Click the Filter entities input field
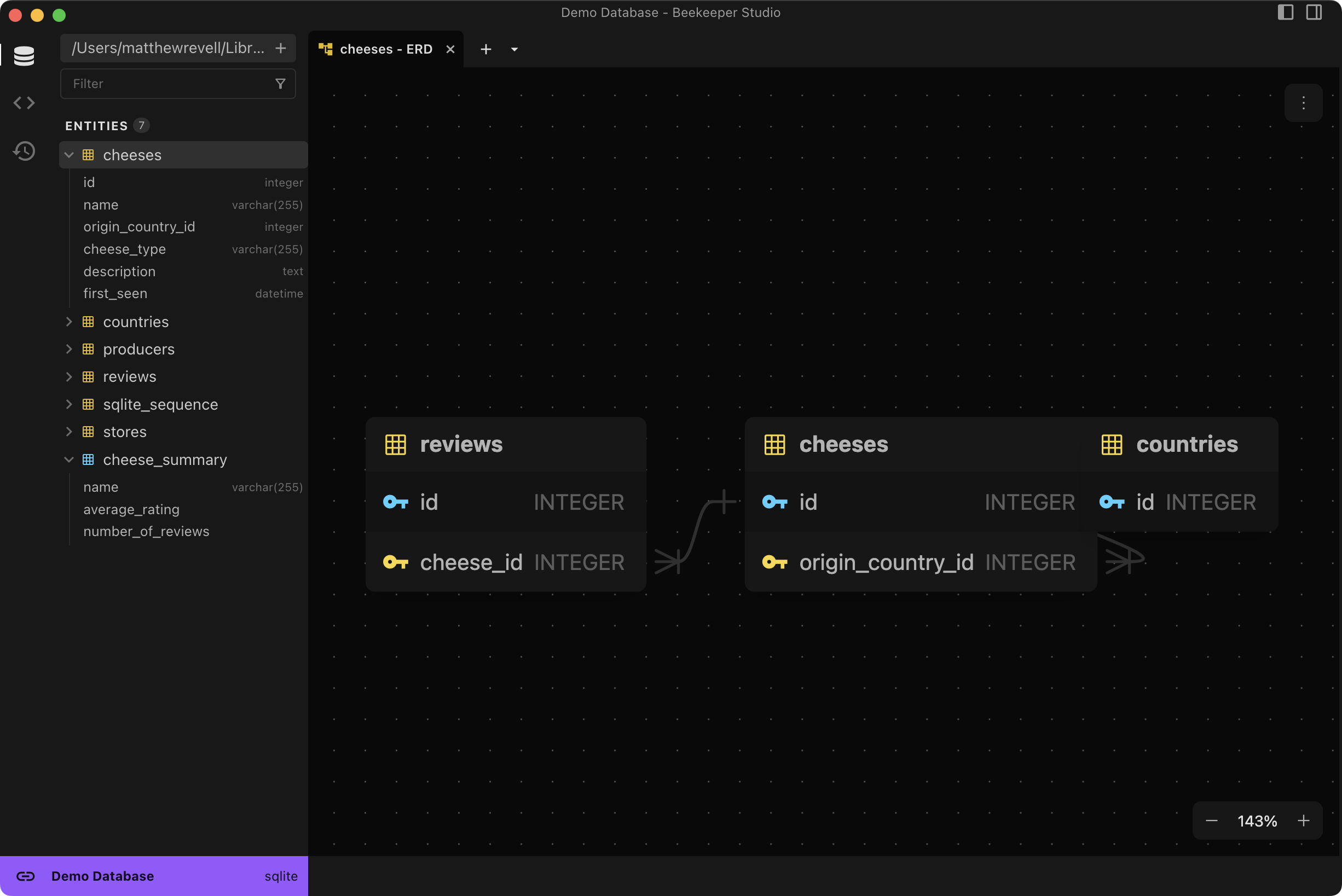The height and width of the screenshot is (896, 1342). coord(169,84)
